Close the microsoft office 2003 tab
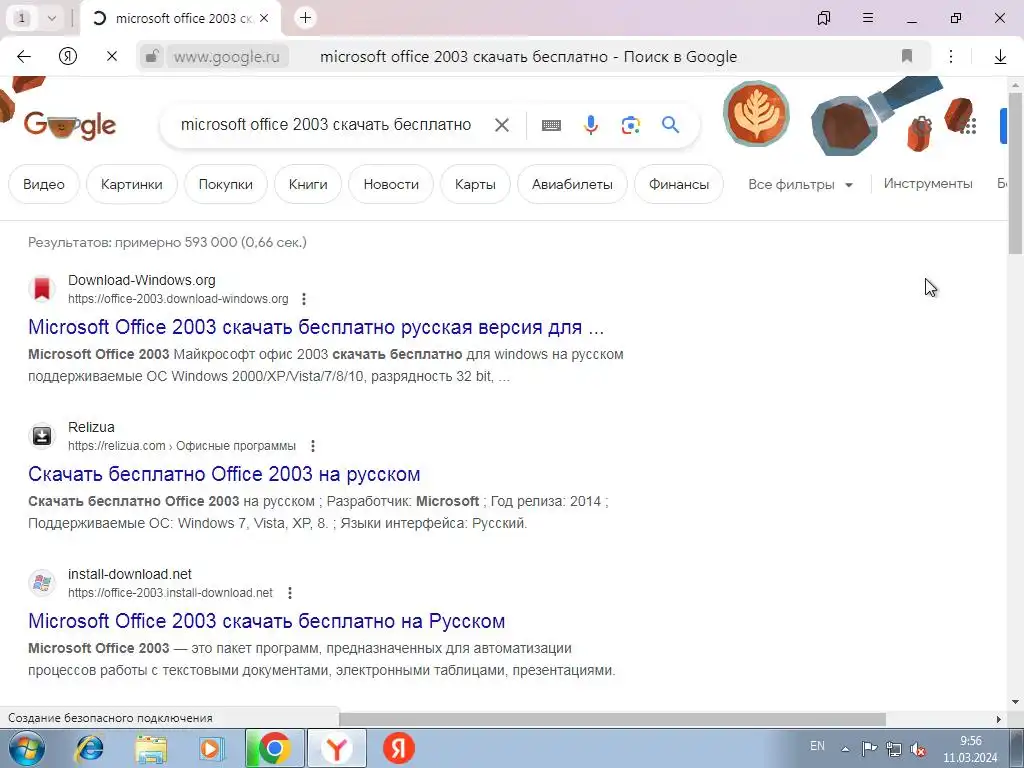This screenshot has height=768, width=1024. (x=264, y=18)
